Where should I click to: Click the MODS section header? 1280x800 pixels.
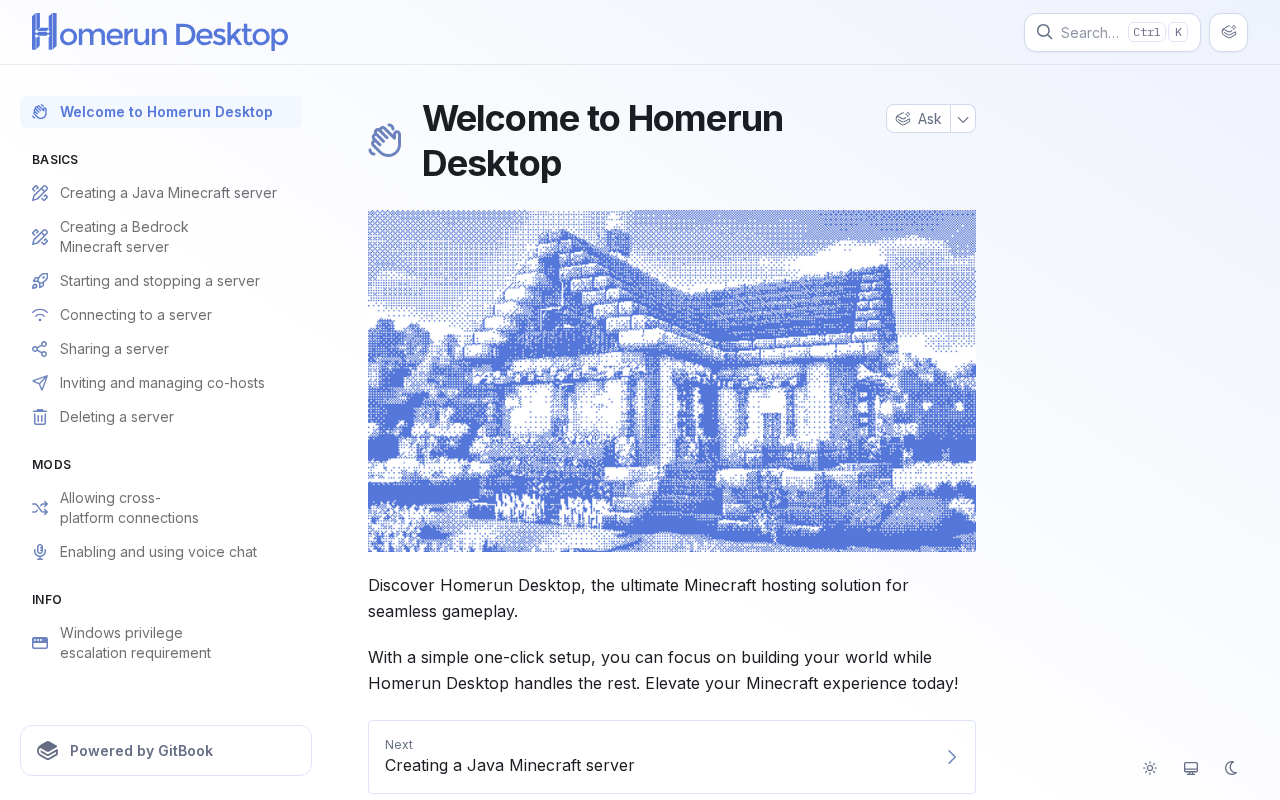pos(52,465)
